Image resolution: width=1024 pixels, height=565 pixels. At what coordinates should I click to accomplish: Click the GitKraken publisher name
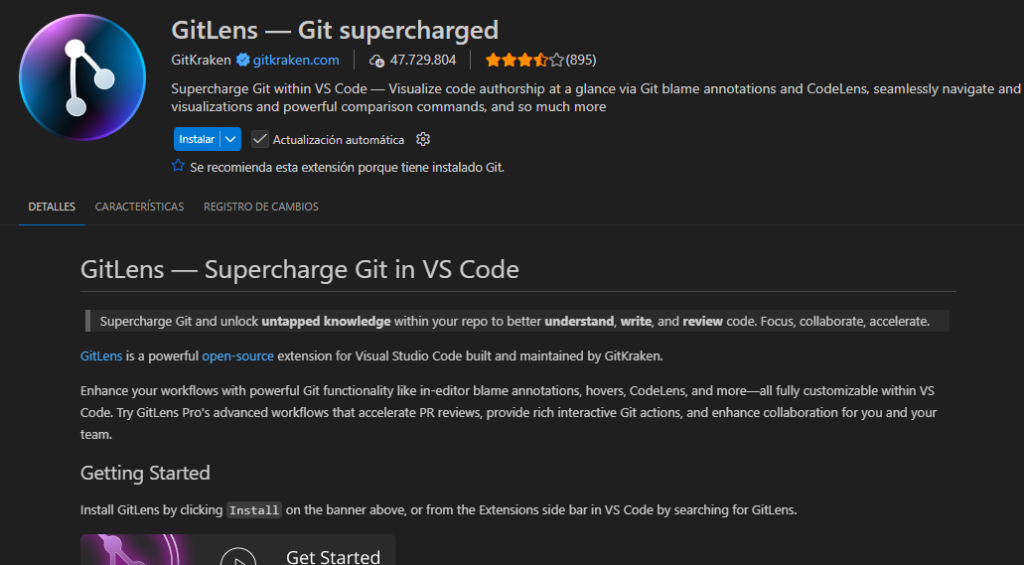tap(201, 60)
